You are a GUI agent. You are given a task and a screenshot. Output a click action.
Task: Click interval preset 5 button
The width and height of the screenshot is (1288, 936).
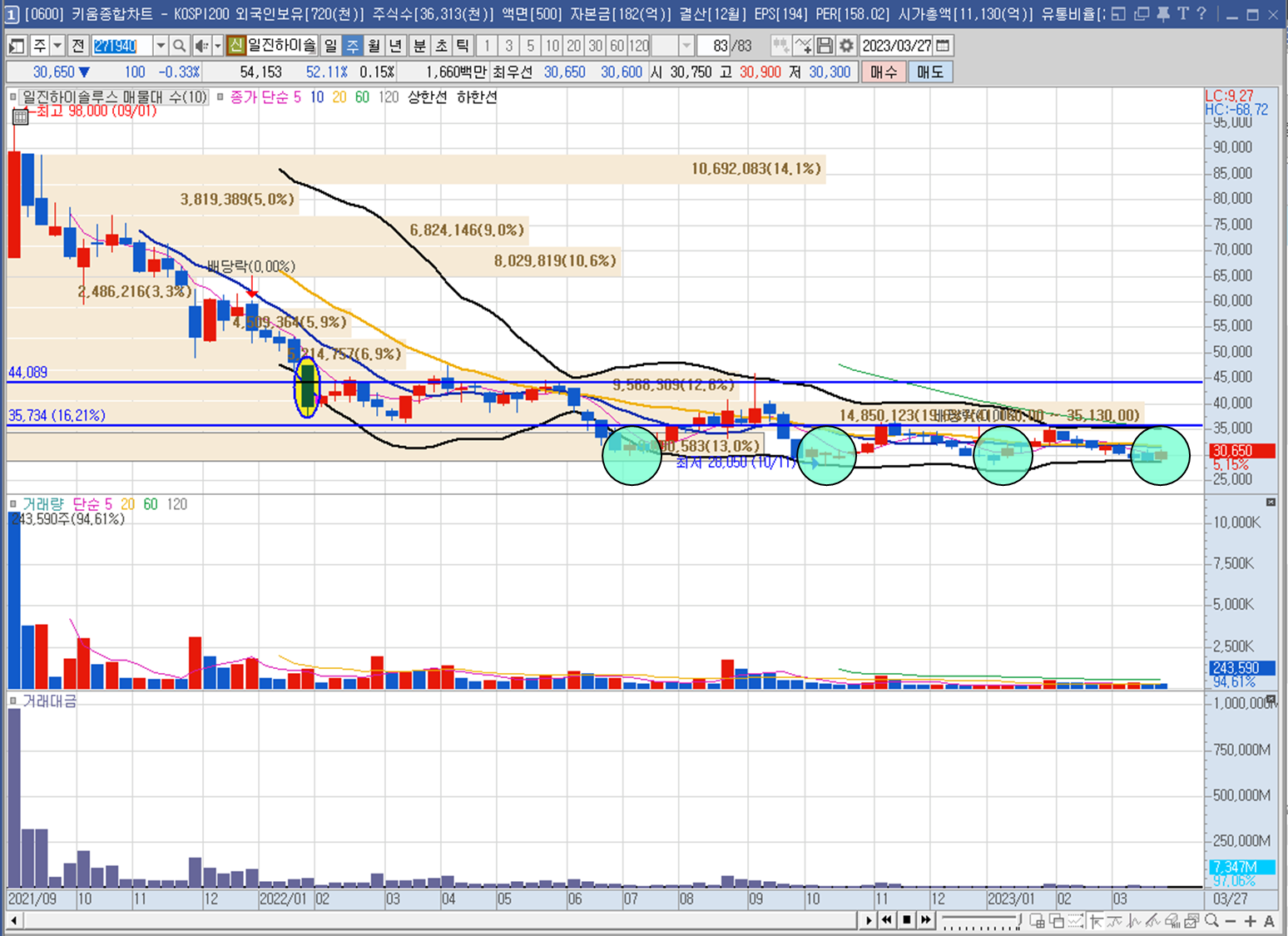(531, 46)
